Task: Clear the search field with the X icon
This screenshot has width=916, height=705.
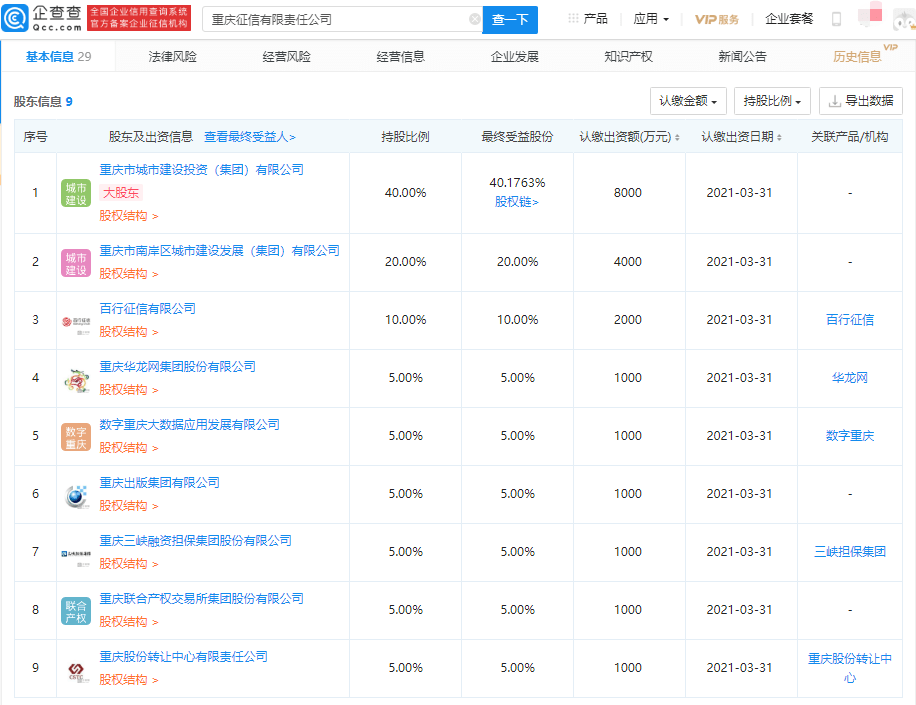Action: [x=475, y=19]
